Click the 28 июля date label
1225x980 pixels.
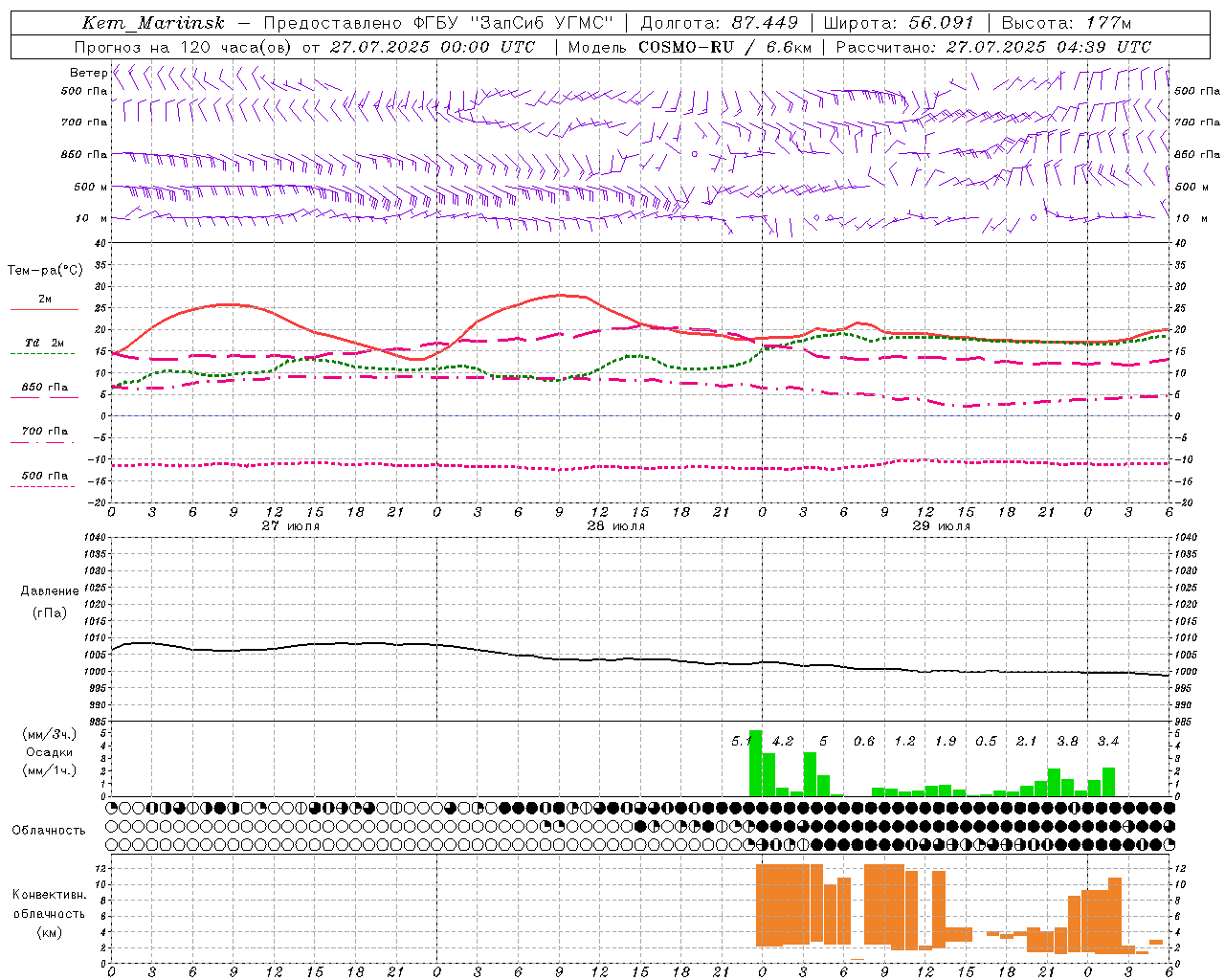(x=615, y=526)
